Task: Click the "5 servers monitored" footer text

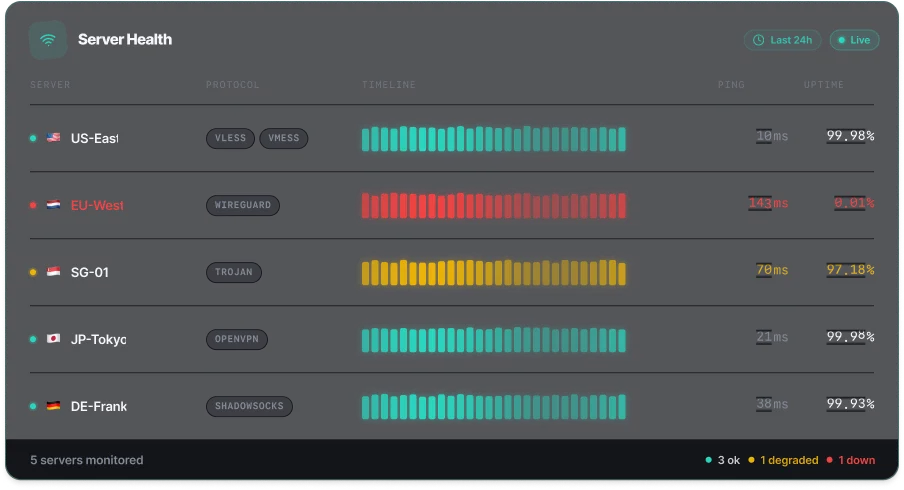Action: (86, 460)
